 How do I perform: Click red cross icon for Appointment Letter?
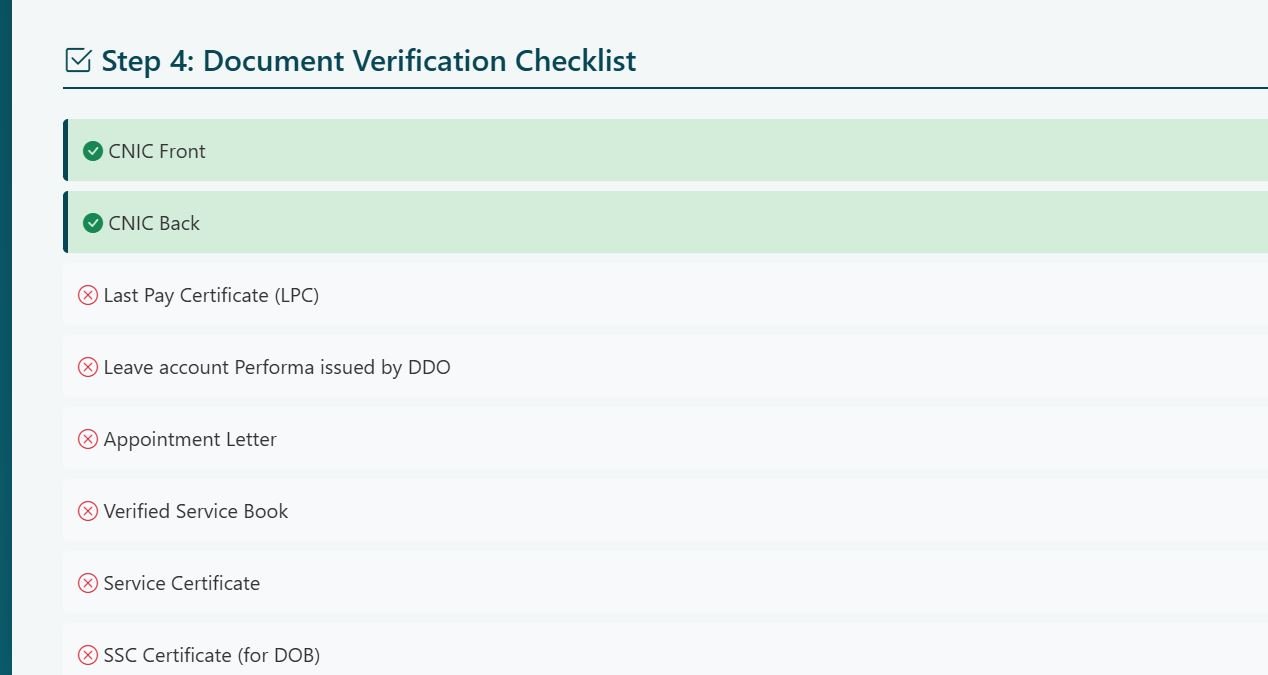[88, 439]
